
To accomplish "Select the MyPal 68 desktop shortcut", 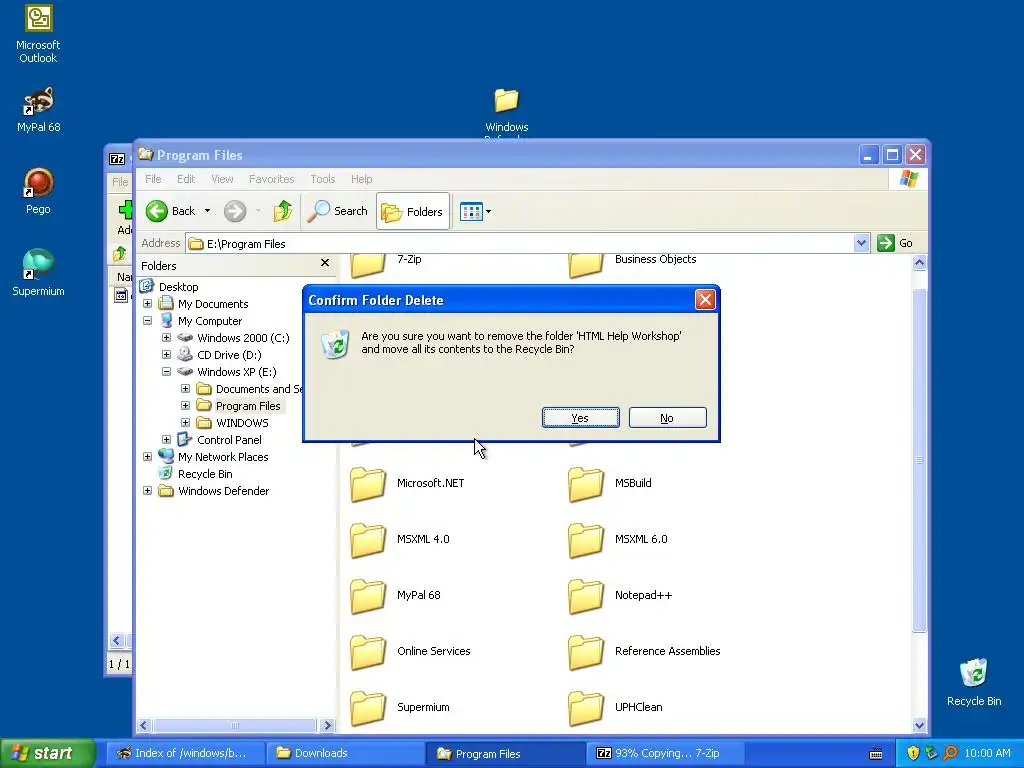I will click(x=38, y=109).
